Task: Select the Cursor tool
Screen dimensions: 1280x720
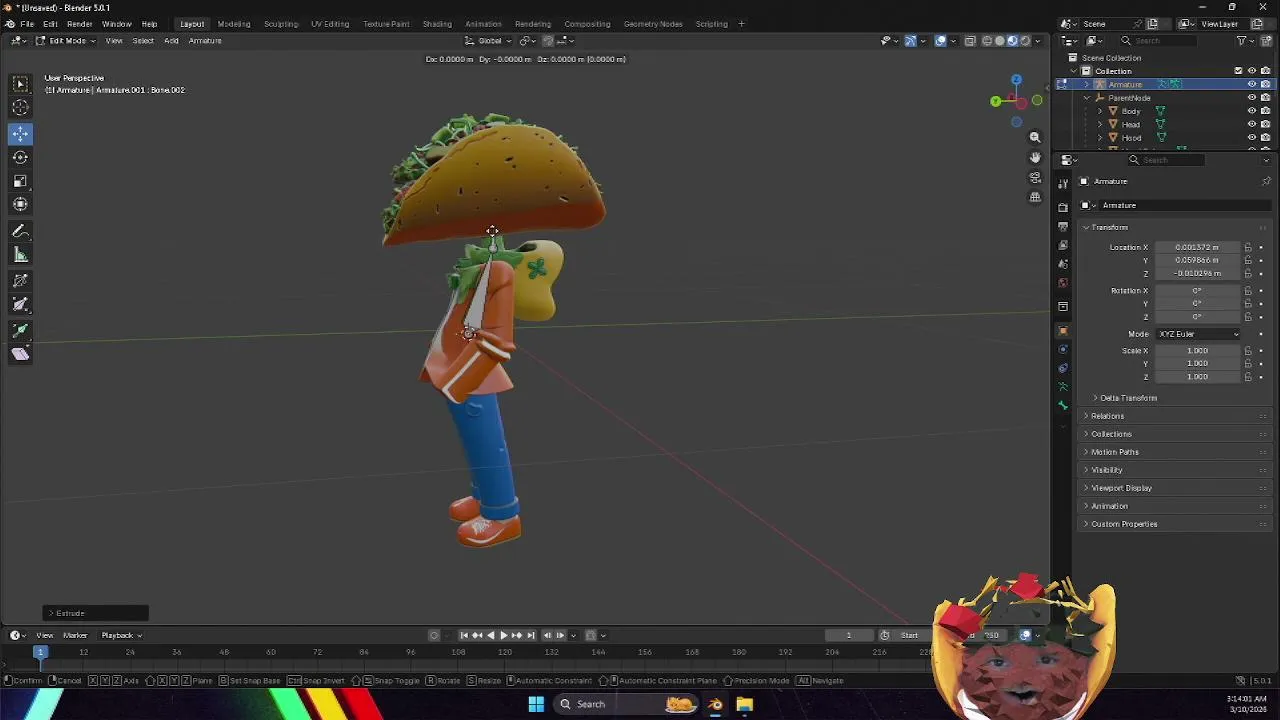Action: tap(20, 108)
